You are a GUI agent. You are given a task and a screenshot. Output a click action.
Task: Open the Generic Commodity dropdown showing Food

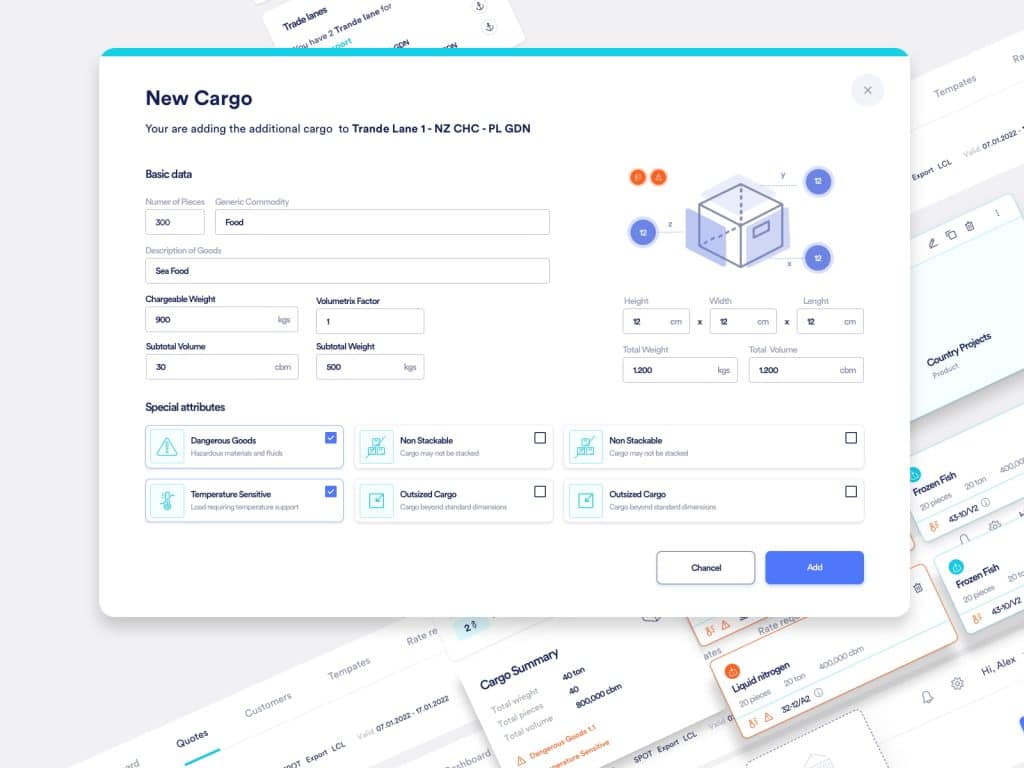coord(382,221)
